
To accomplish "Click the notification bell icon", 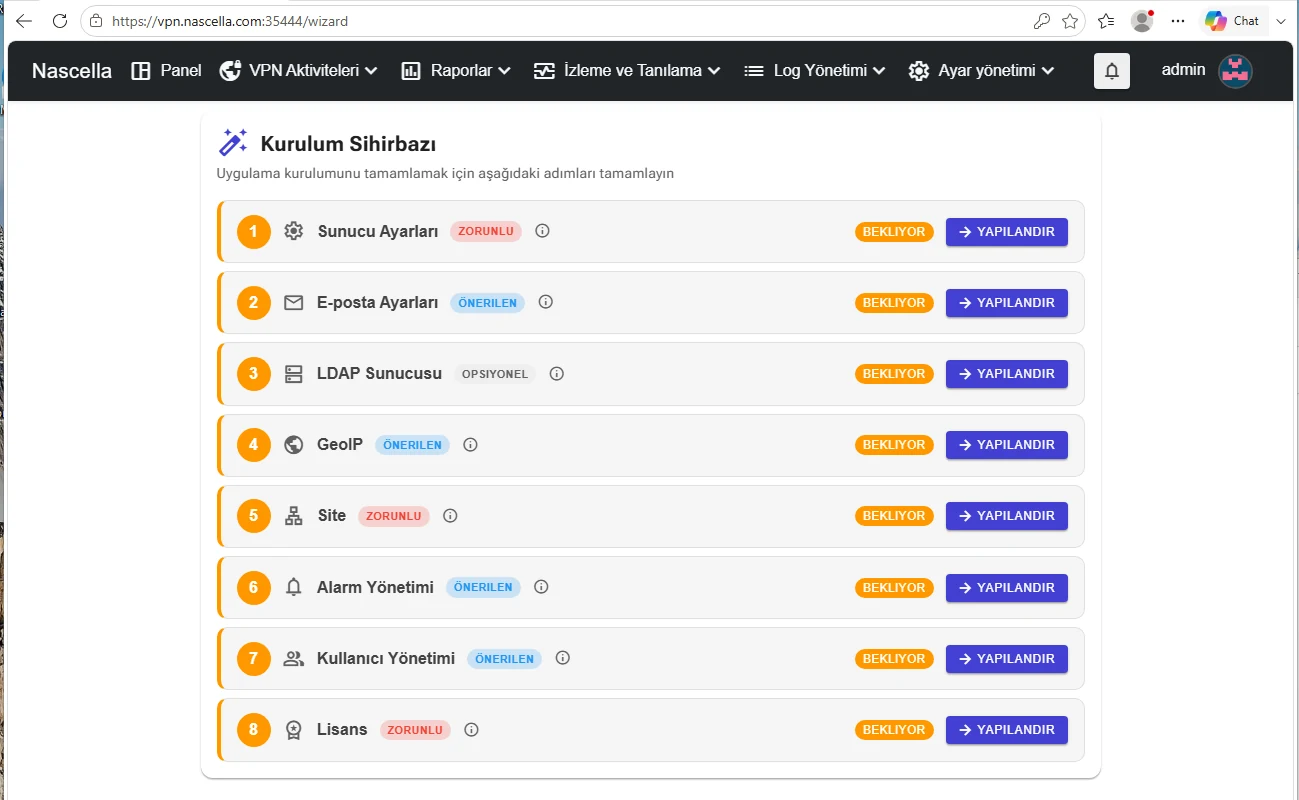I will click(x=1112, y=71).
